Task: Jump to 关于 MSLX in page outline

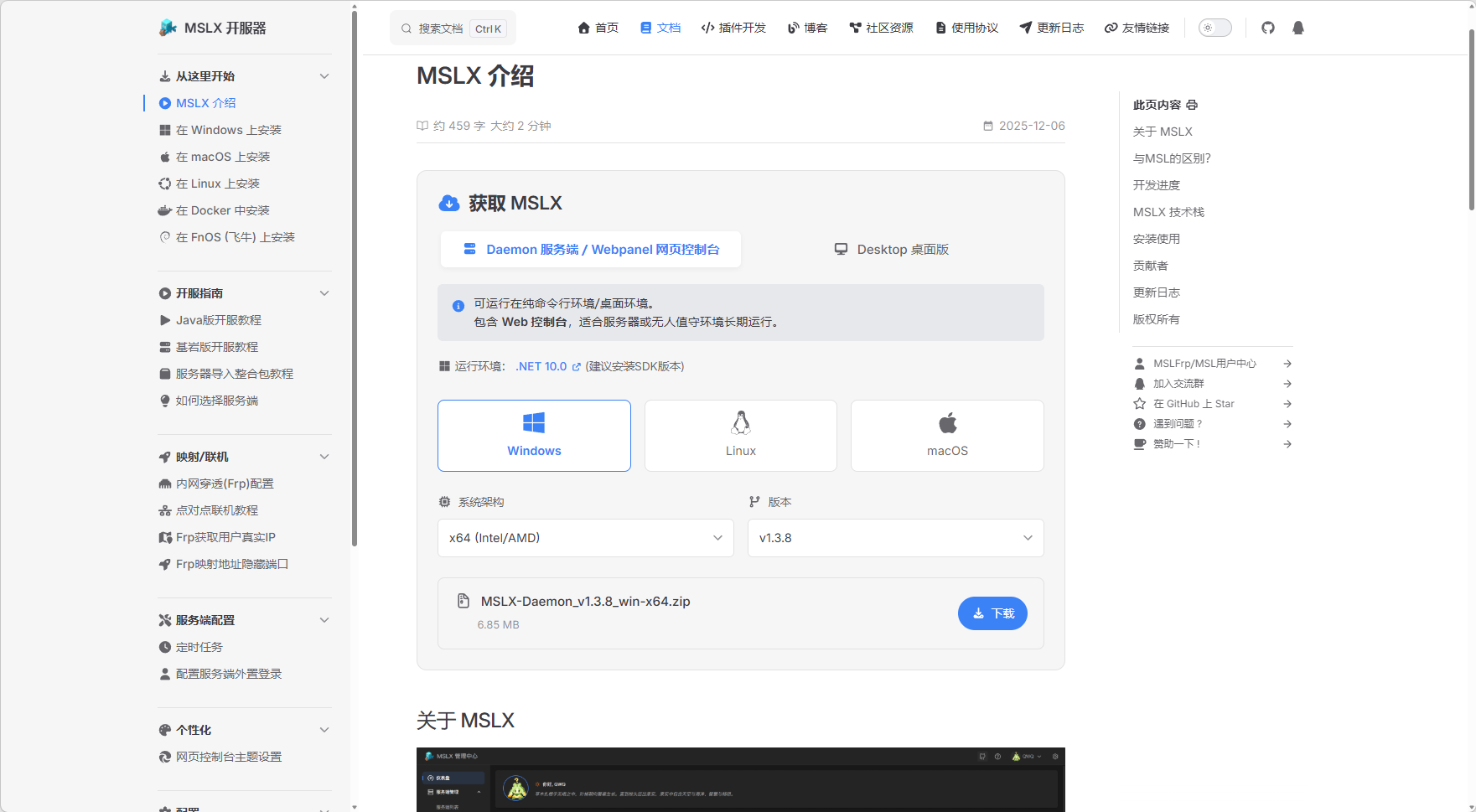Action: [1163, 132]
